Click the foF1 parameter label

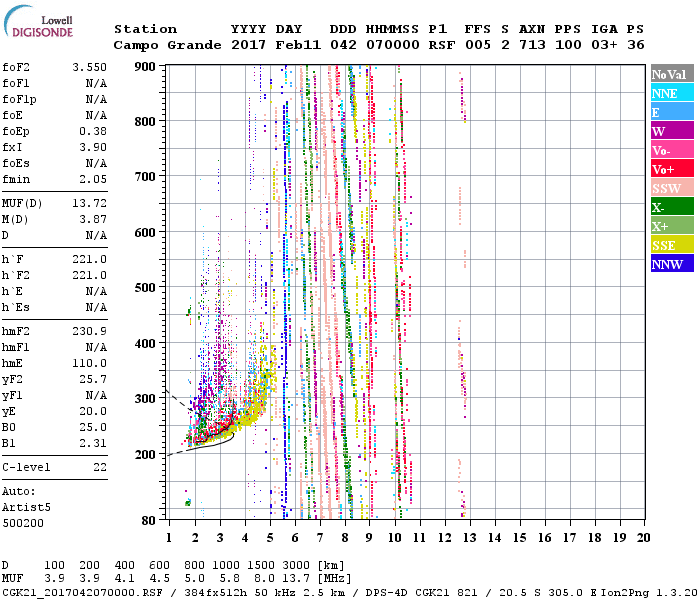coord(16,83)
